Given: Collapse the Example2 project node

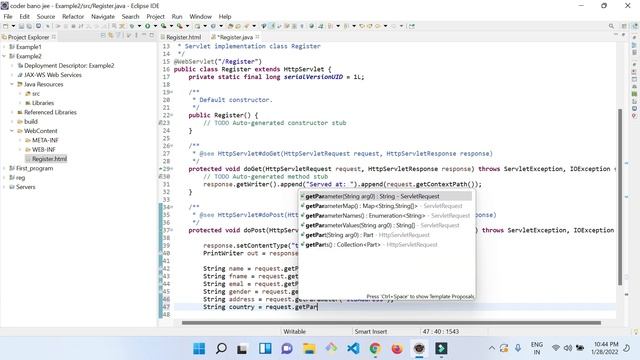Looking at the screenshot, I should 4,56.
